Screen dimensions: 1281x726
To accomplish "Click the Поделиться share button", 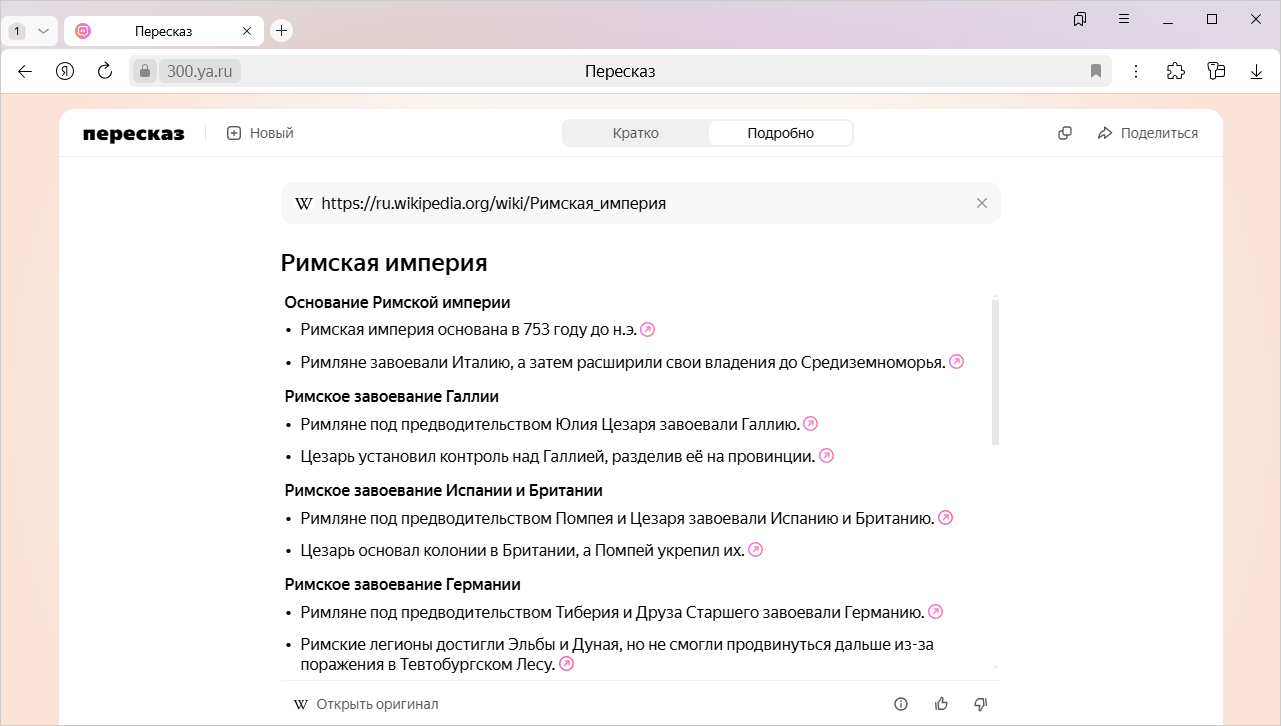I will [1148, 133].
